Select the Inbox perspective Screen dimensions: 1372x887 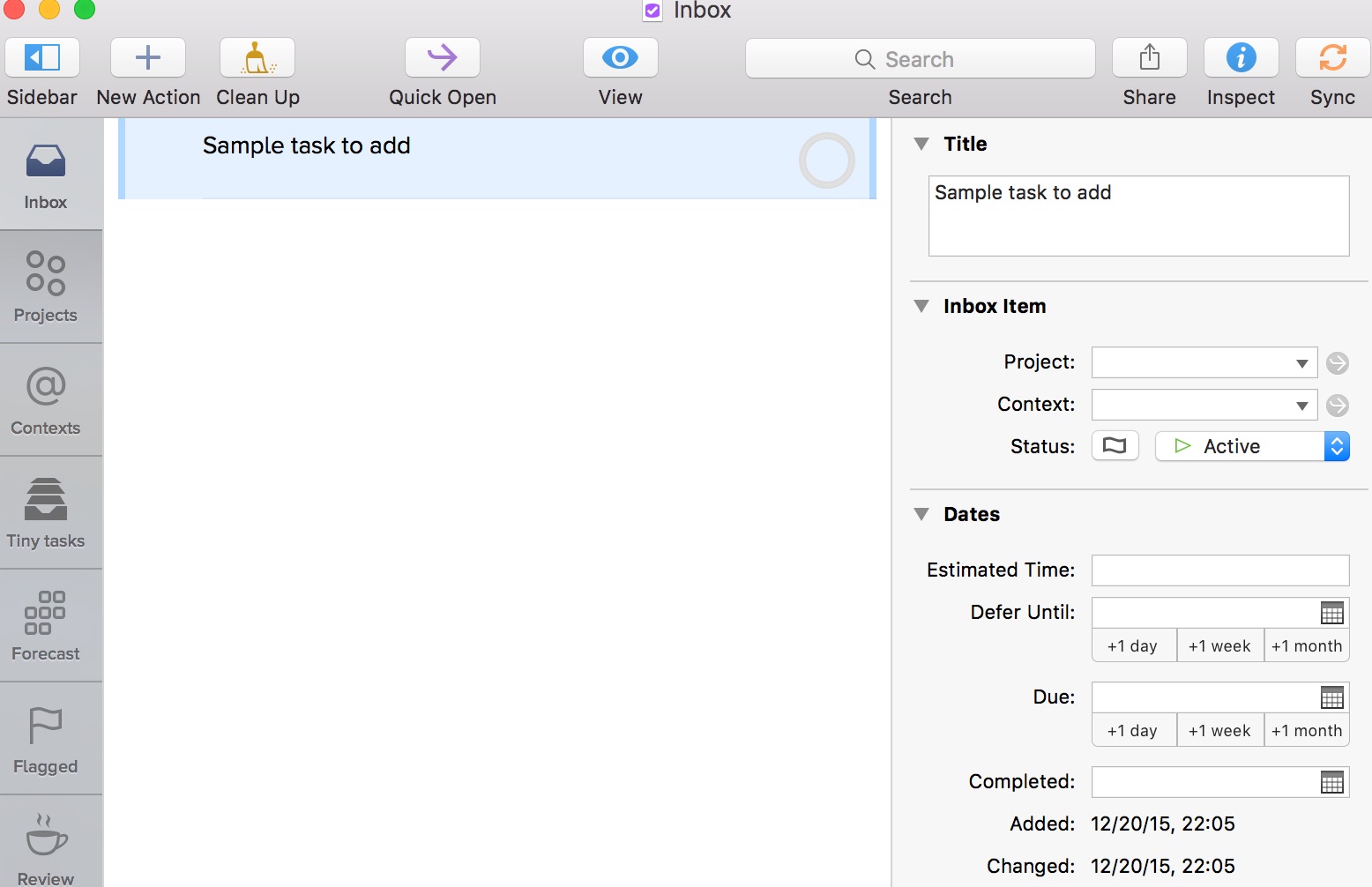tap(46, 175)
